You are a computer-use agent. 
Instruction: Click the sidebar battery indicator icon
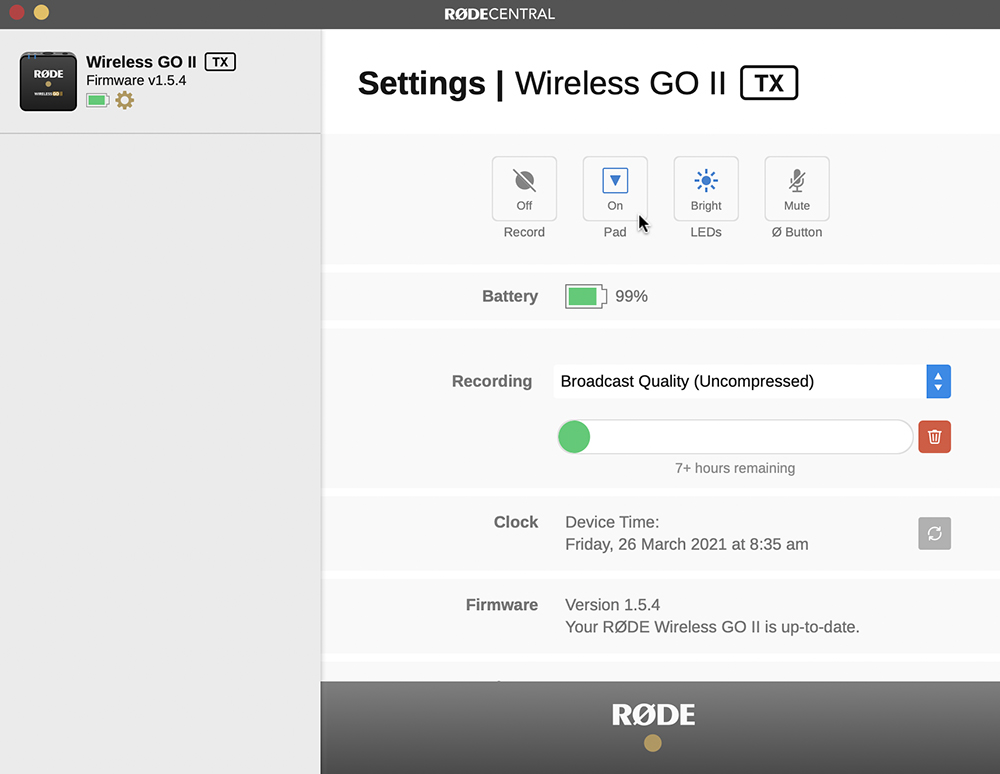pos(97,100)
